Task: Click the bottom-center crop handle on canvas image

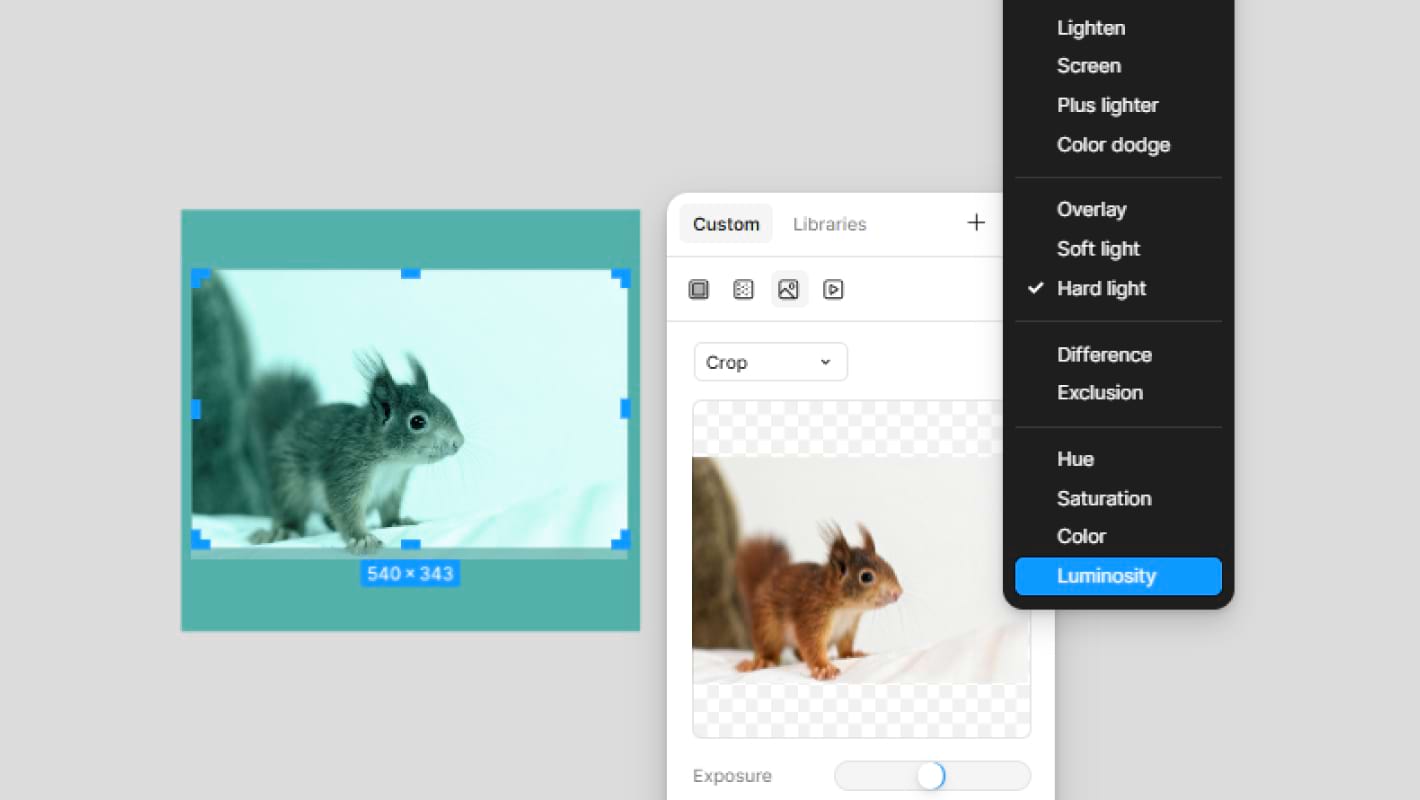Action: (410, 545)
